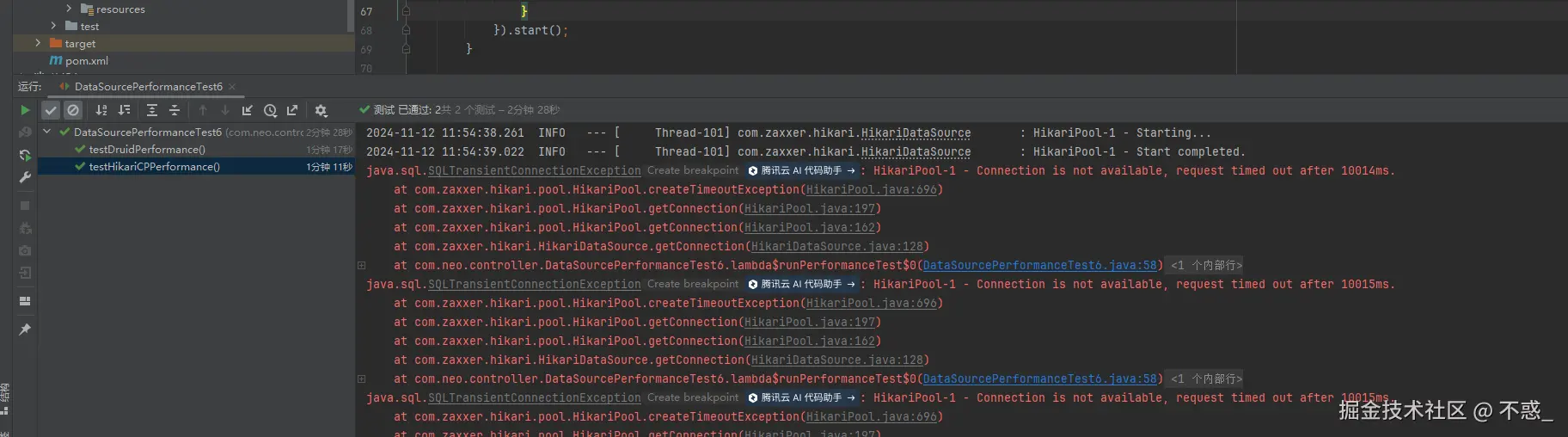Expand the test folder in project tree
Screen dimensions: 1568x437
tap(53, 26)
